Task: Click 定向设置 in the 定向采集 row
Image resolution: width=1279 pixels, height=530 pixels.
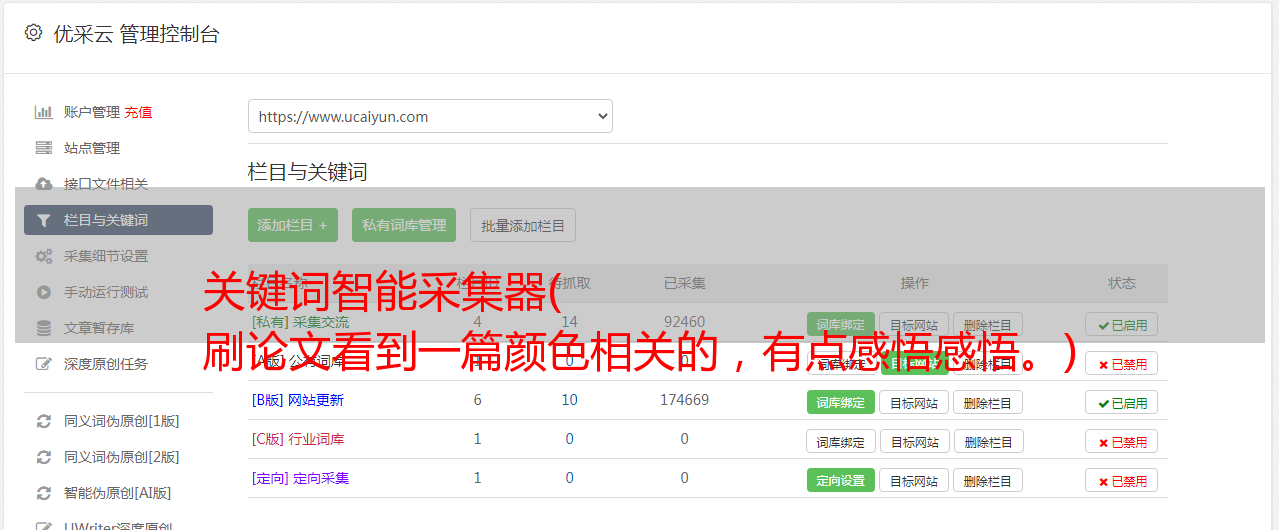Action: [841, 480]
